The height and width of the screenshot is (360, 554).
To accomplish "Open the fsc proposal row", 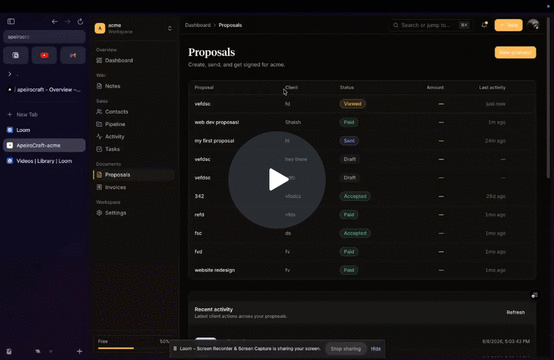I will pyautogui.click(x=362, y=233).
